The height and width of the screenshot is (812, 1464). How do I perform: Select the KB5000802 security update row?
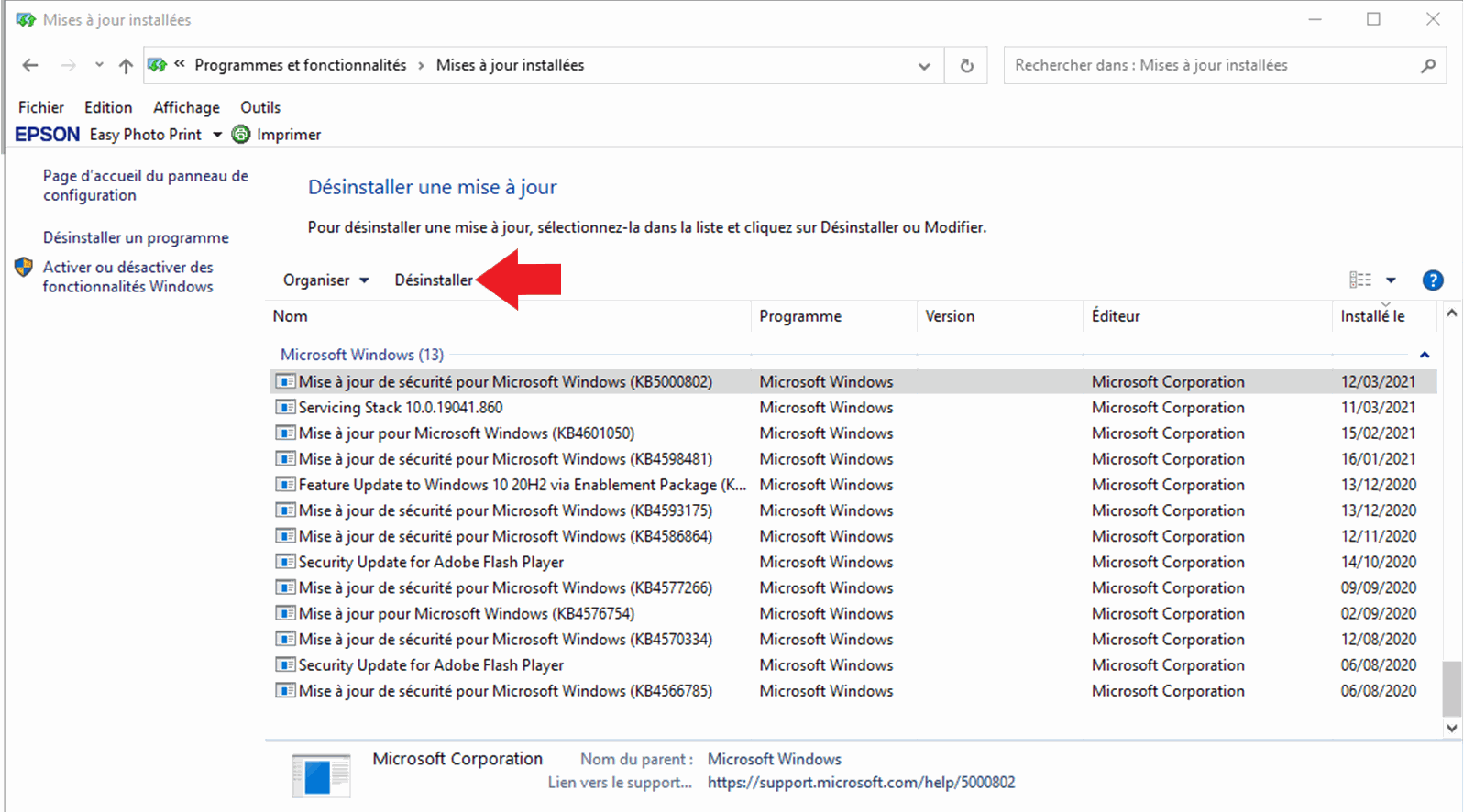853,381
